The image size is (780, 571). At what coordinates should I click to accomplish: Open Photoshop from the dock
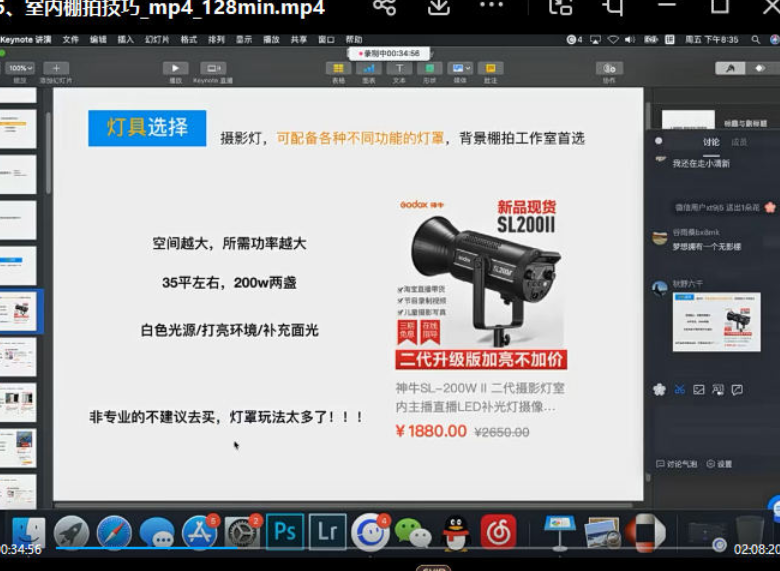pyautogui.click(x=284, y=530)
